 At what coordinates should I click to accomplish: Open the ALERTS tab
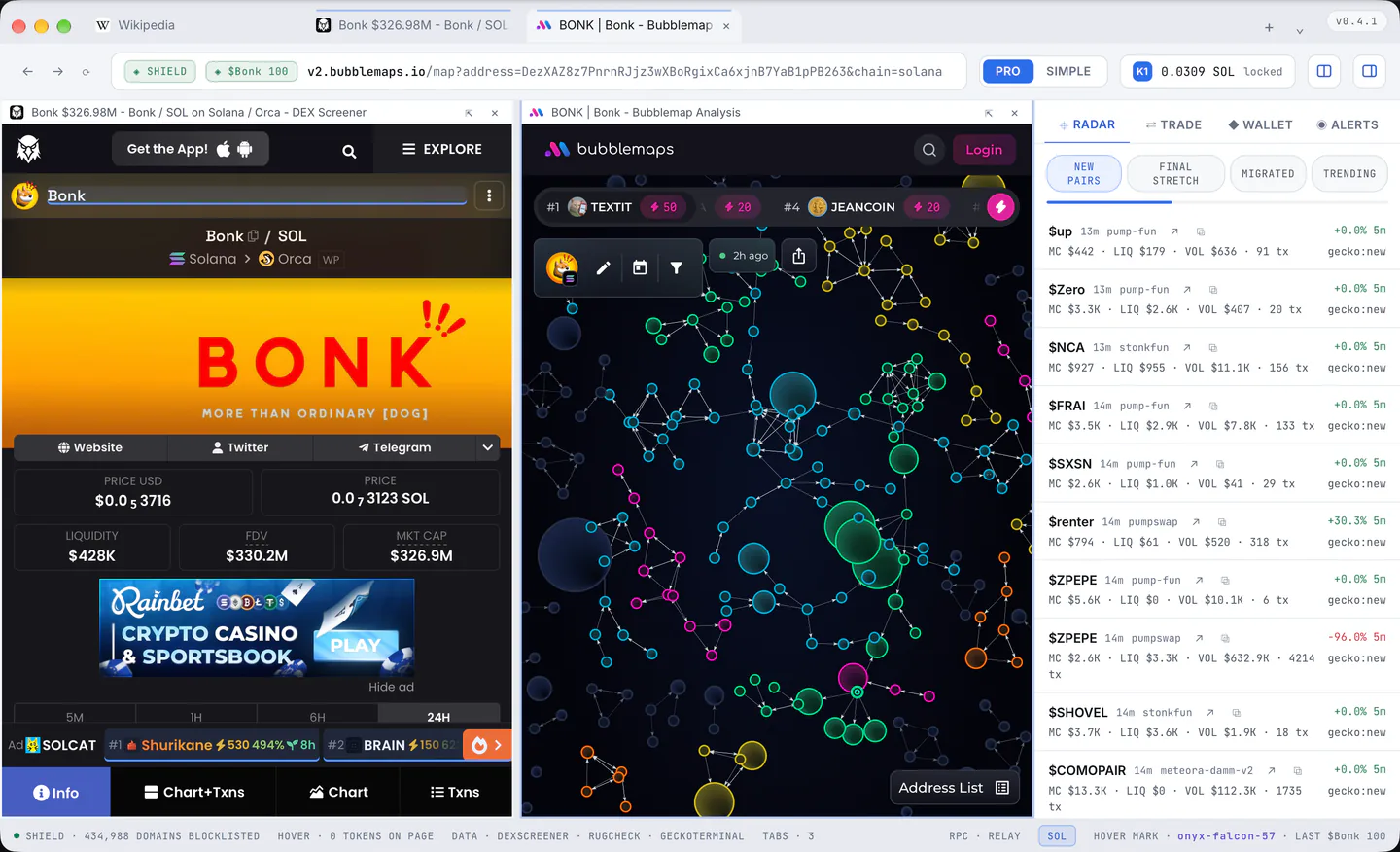point(1347,124)
